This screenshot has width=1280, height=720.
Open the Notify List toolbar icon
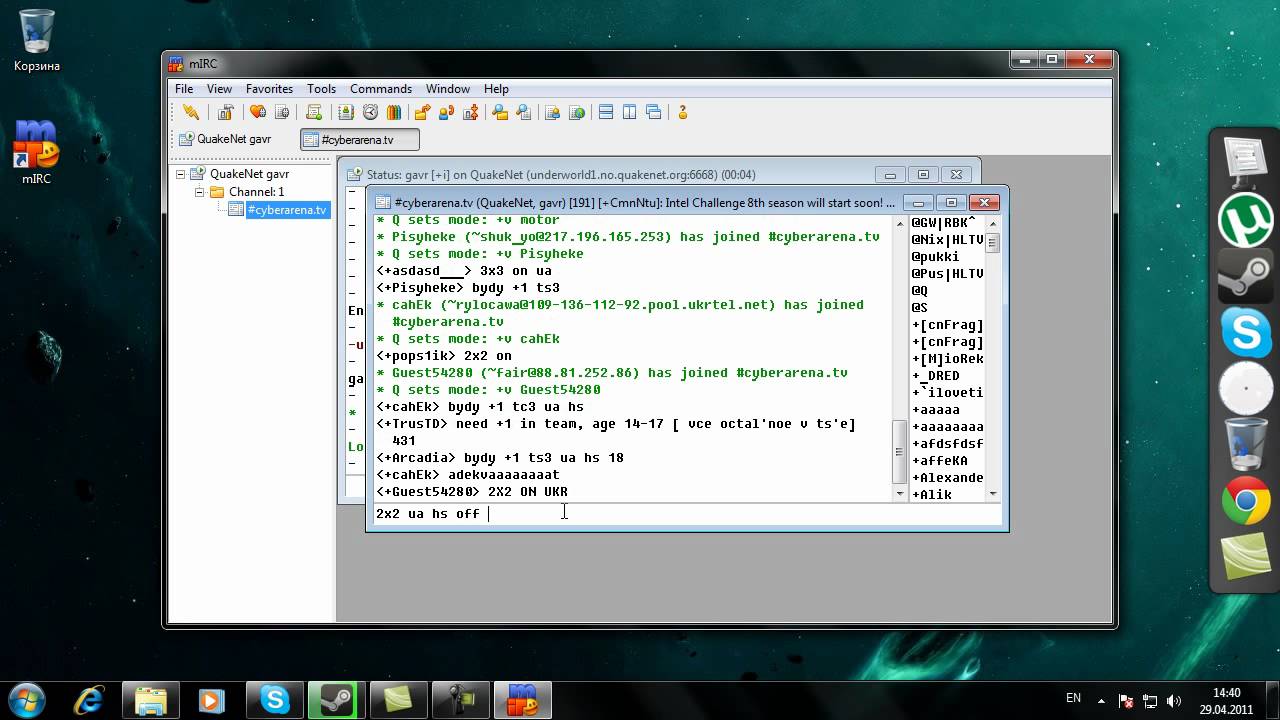(552, 113)
